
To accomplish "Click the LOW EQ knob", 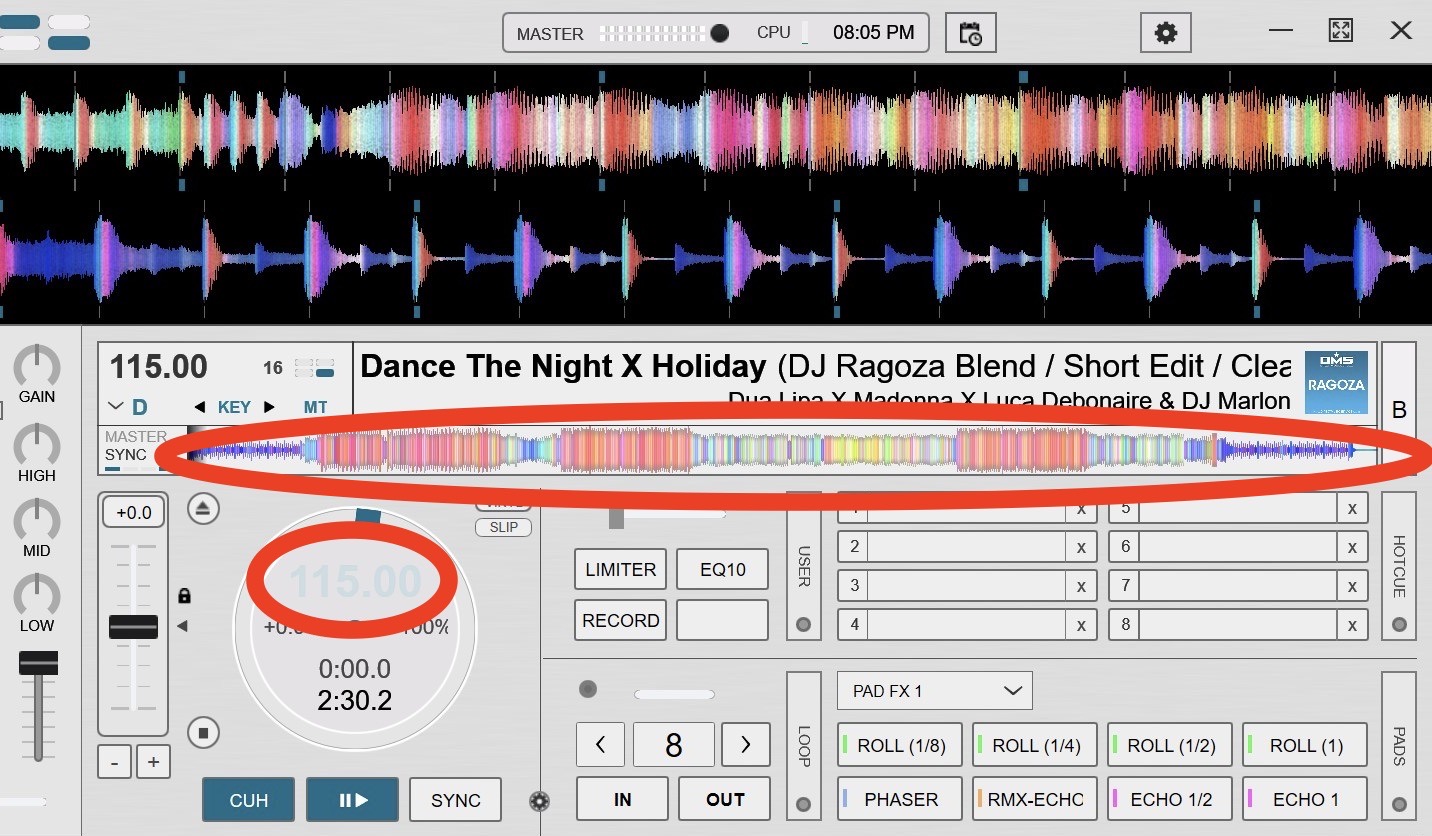I will [37, 596].
